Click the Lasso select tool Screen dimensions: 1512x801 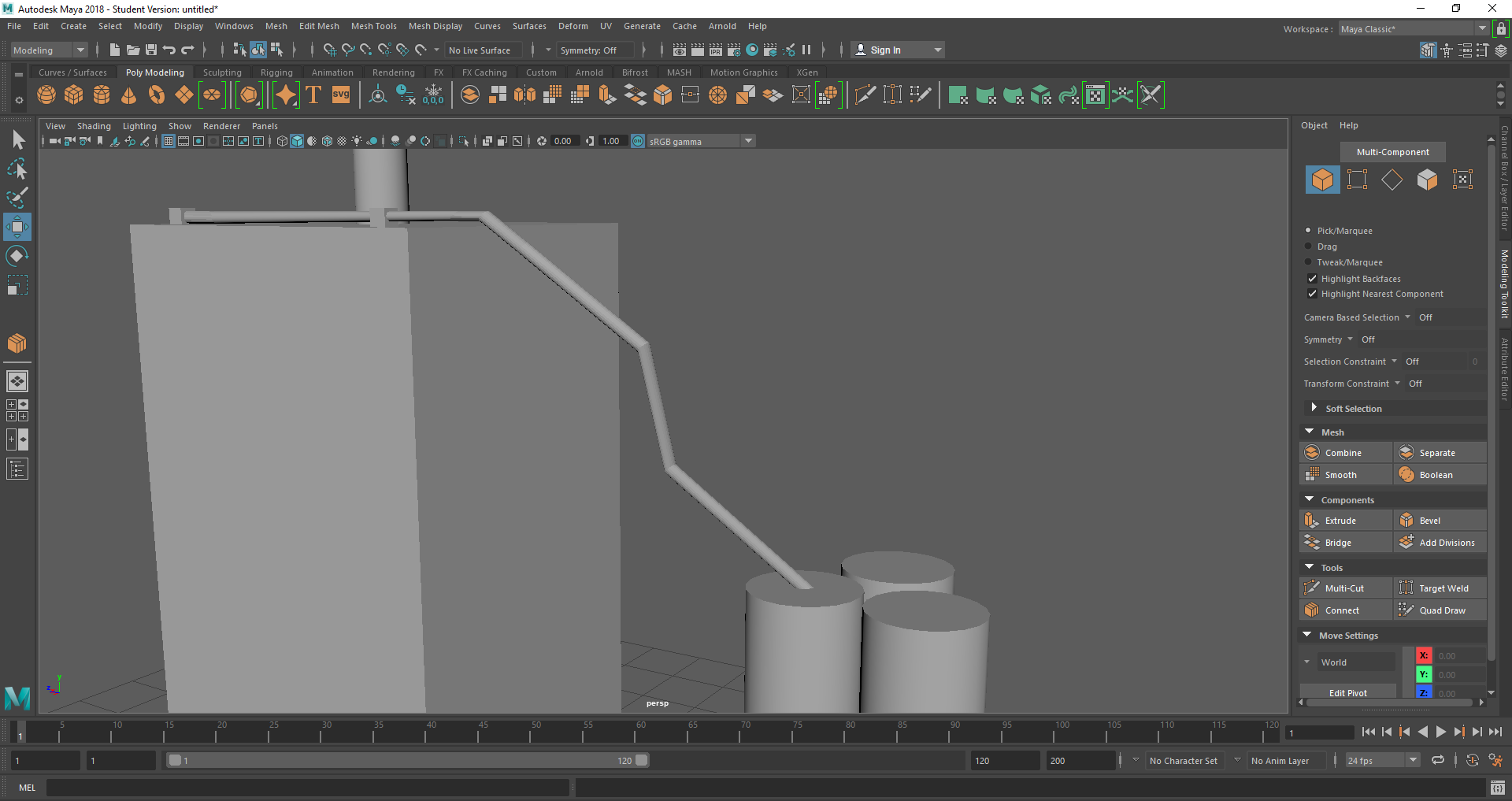[x=17, y=169]
